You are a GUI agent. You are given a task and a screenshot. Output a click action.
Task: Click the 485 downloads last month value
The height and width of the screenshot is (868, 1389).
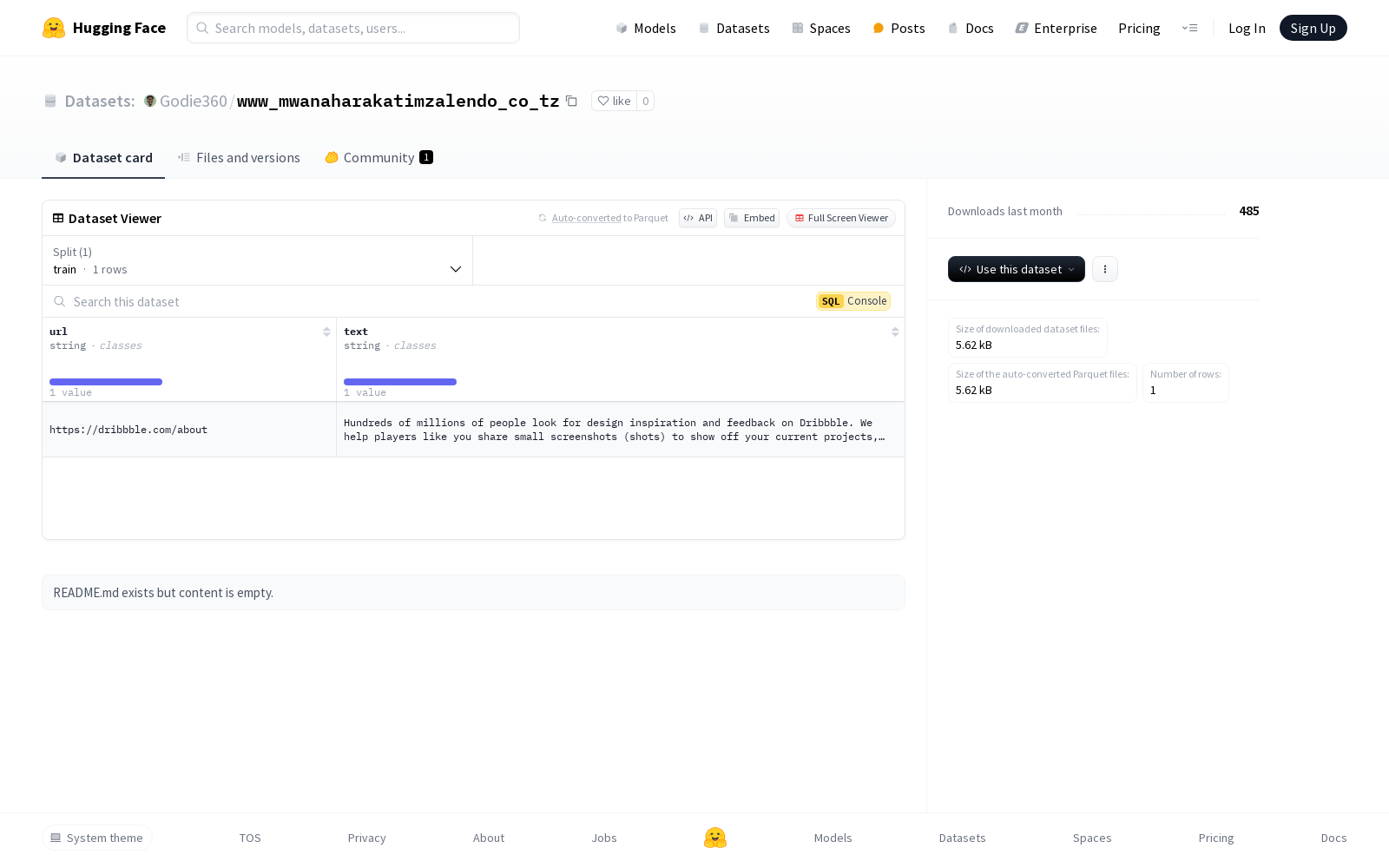[x=1249, y=211]
